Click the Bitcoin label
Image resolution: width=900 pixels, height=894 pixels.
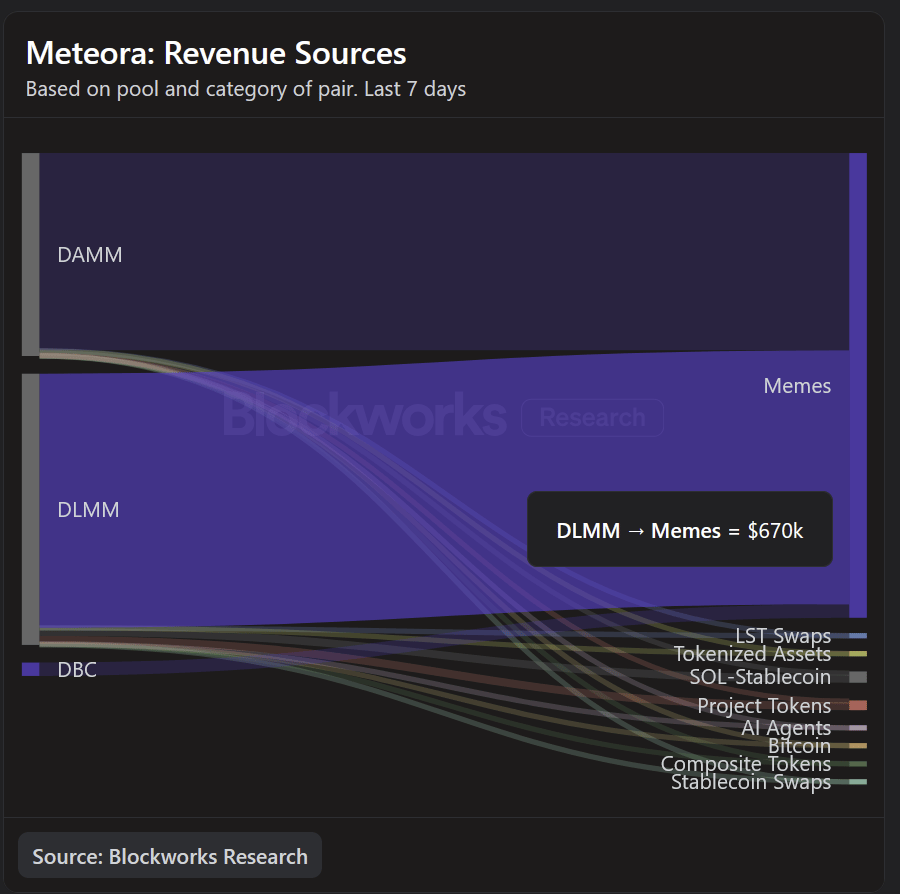pyautogui.click(x=800, y=746)
